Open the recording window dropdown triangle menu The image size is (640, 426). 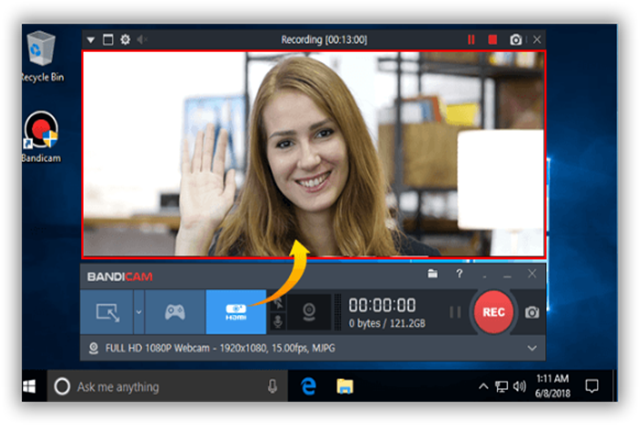91,40
